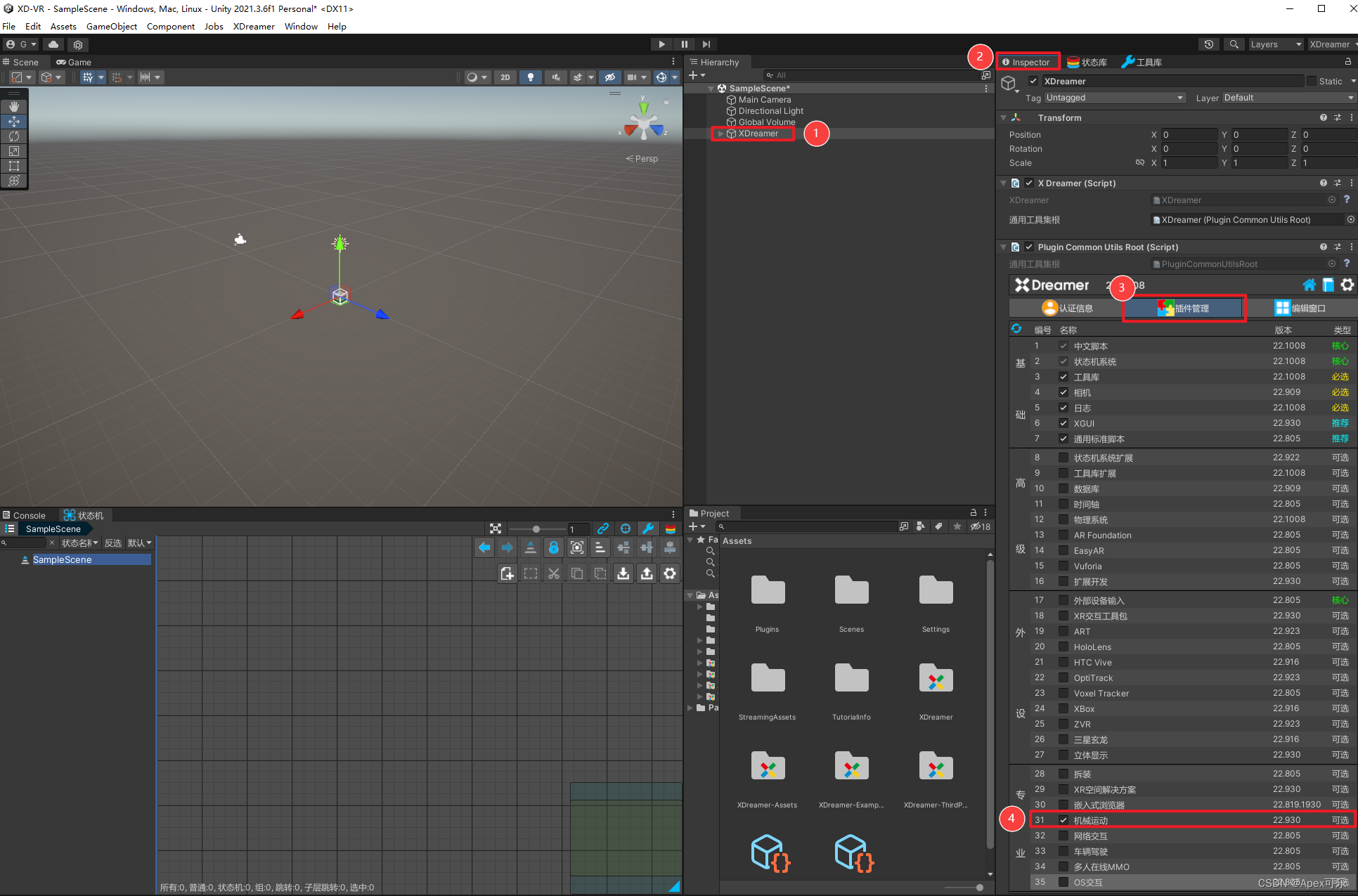The image size is (1358, 896).
Task: Expand the XDreamer object in Hierarchy
Action: [x=720, y=134]
